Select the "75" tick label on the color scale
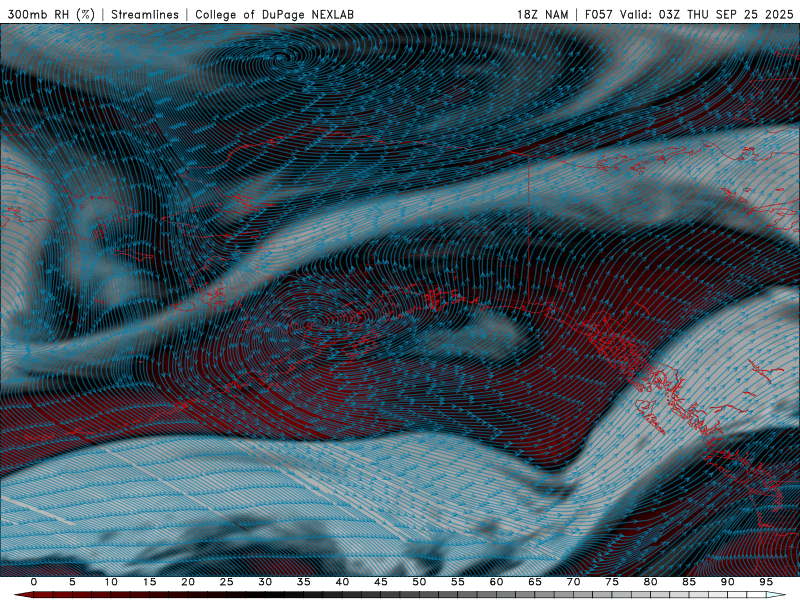Viewport: 800px width, 600px height. [612, 582]
